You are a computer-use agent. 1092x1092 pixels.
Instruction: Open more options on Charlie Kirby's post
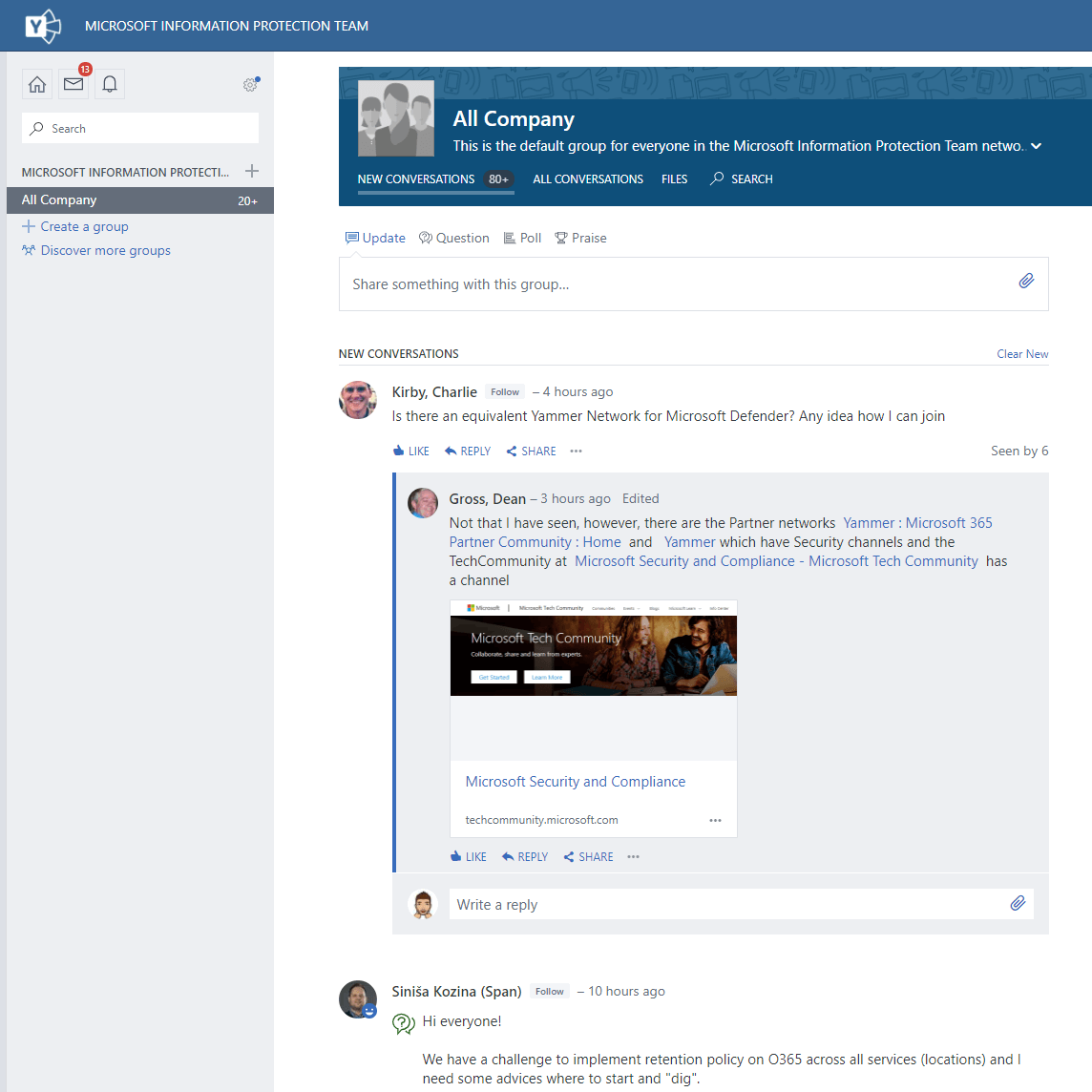[x=576, y=451]
